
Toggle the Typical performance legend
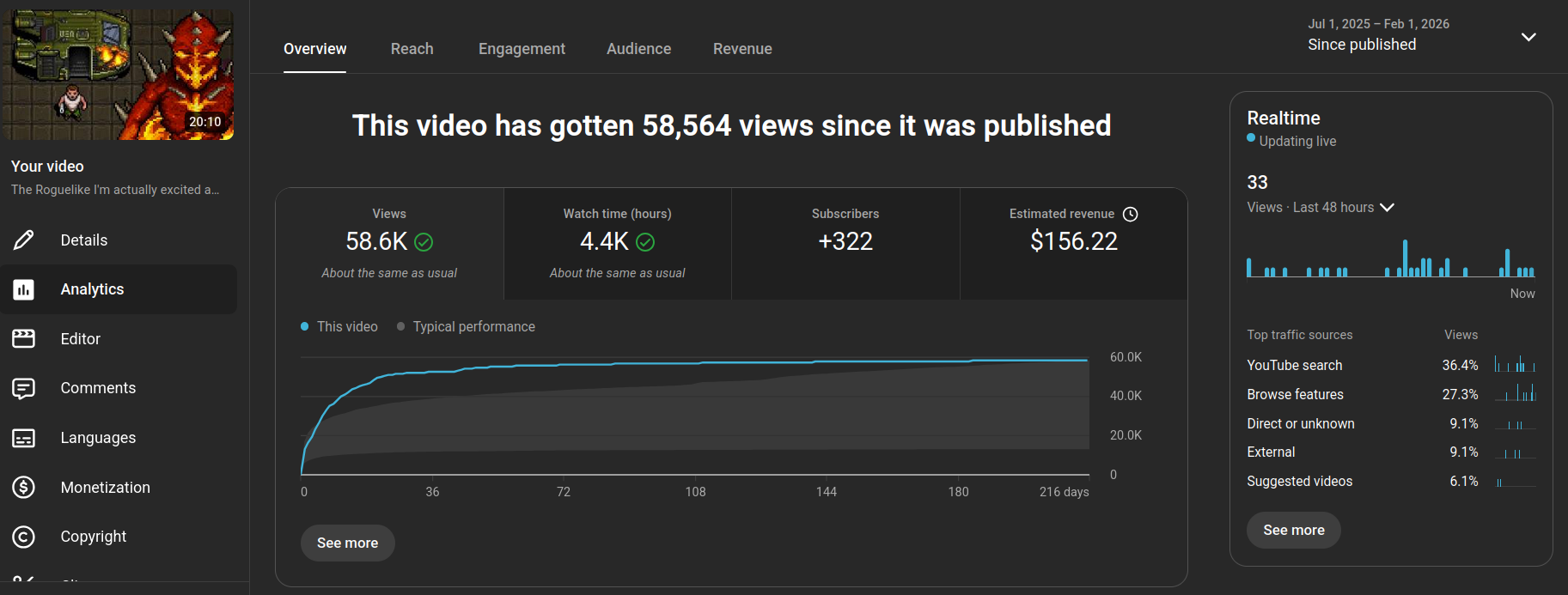466,326
